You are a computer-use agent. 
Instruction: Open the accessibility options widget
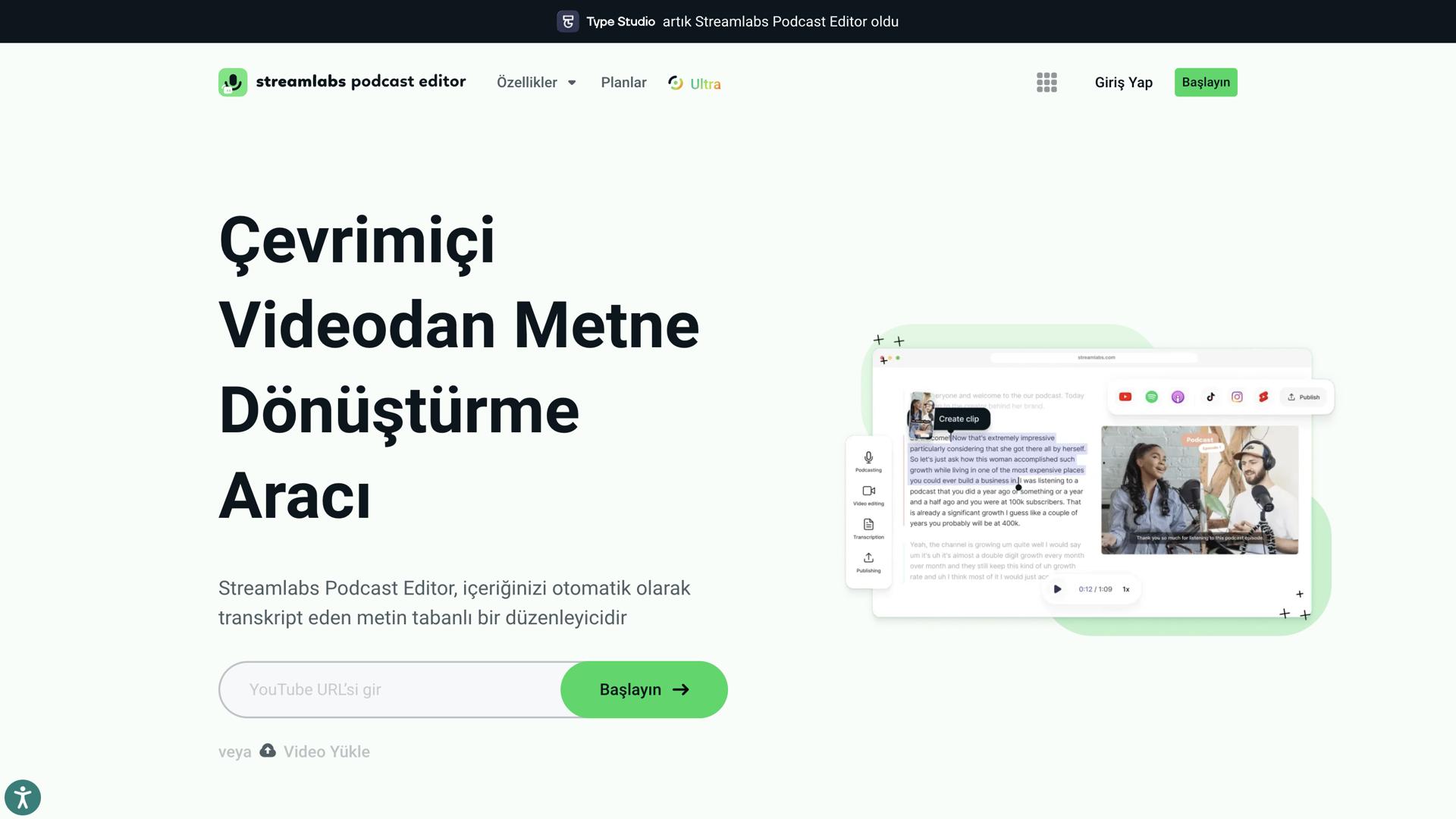23,797
